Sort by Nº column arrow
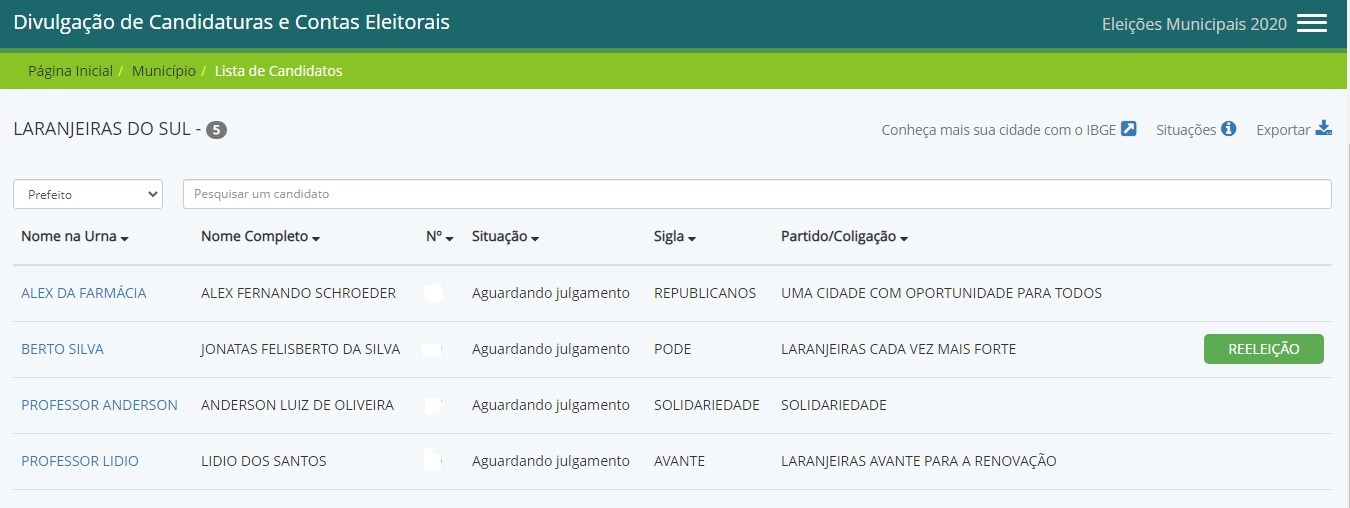This screenshot has height=508, width=1350. point(449,238)
